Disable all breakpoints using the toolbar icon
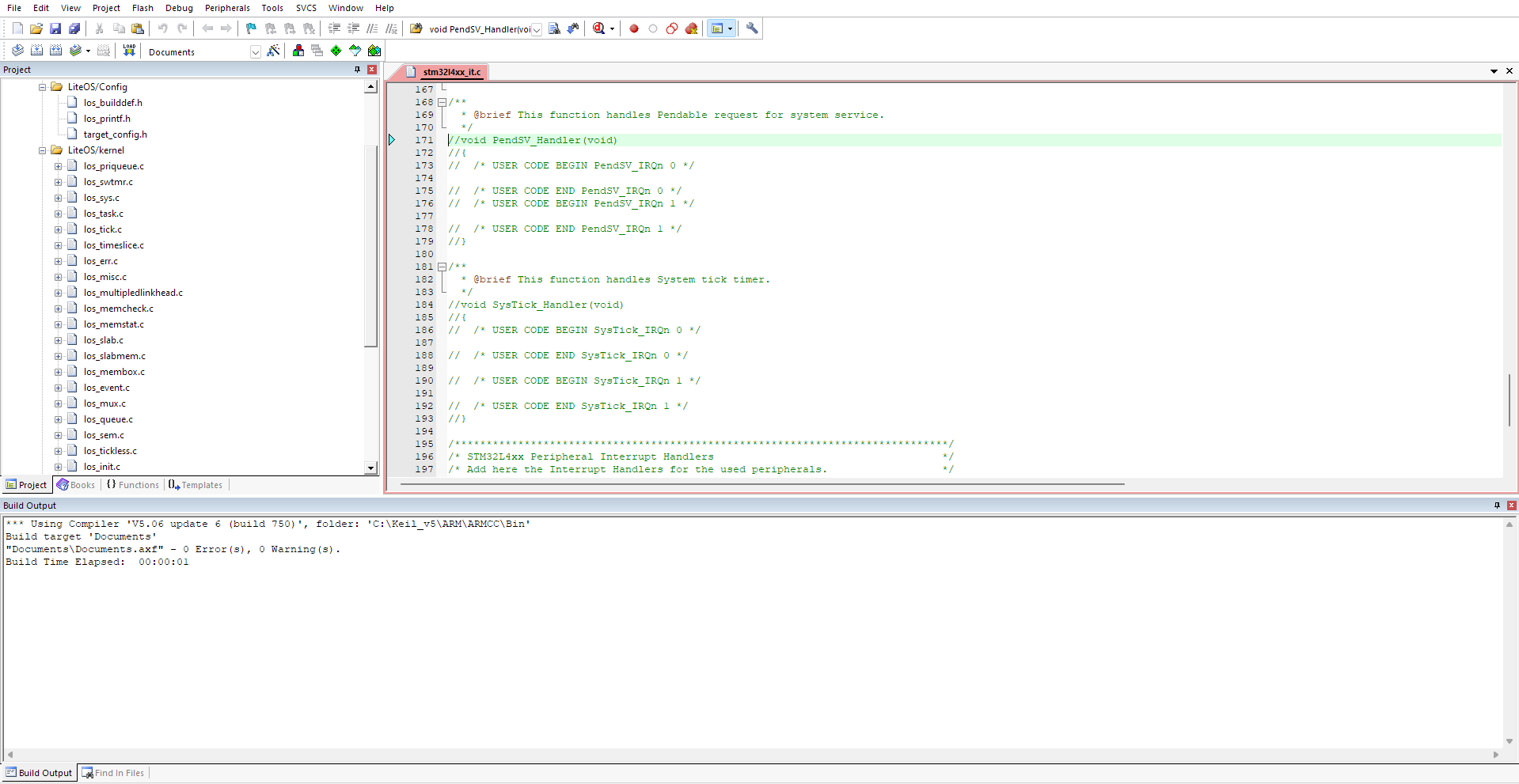The height and width of the screenshot is (784, 1519). click(x=672, y=28)
